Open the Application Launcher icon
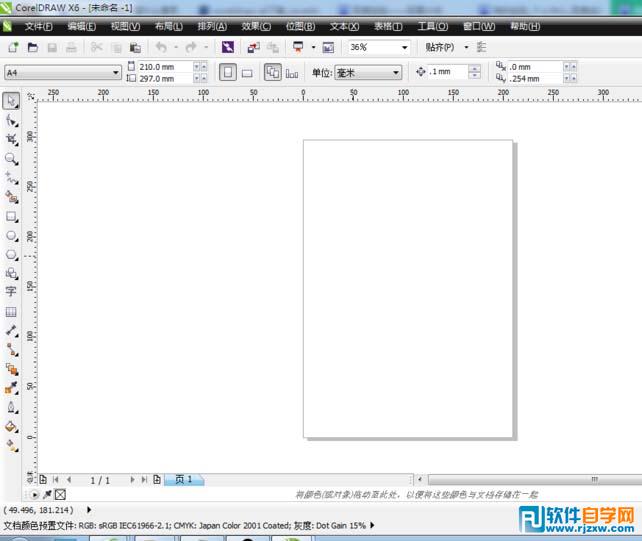 point(298,48)
